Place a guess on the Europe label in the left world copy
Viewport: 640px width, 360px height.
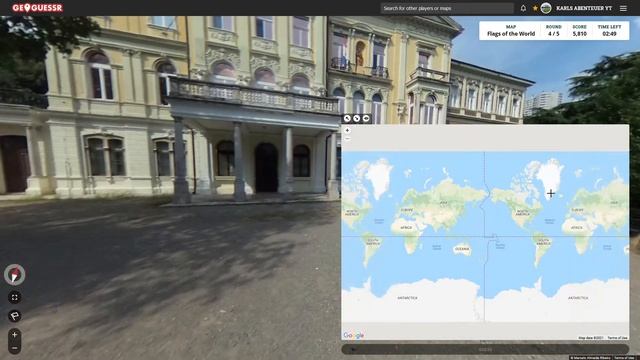(407, 210)
